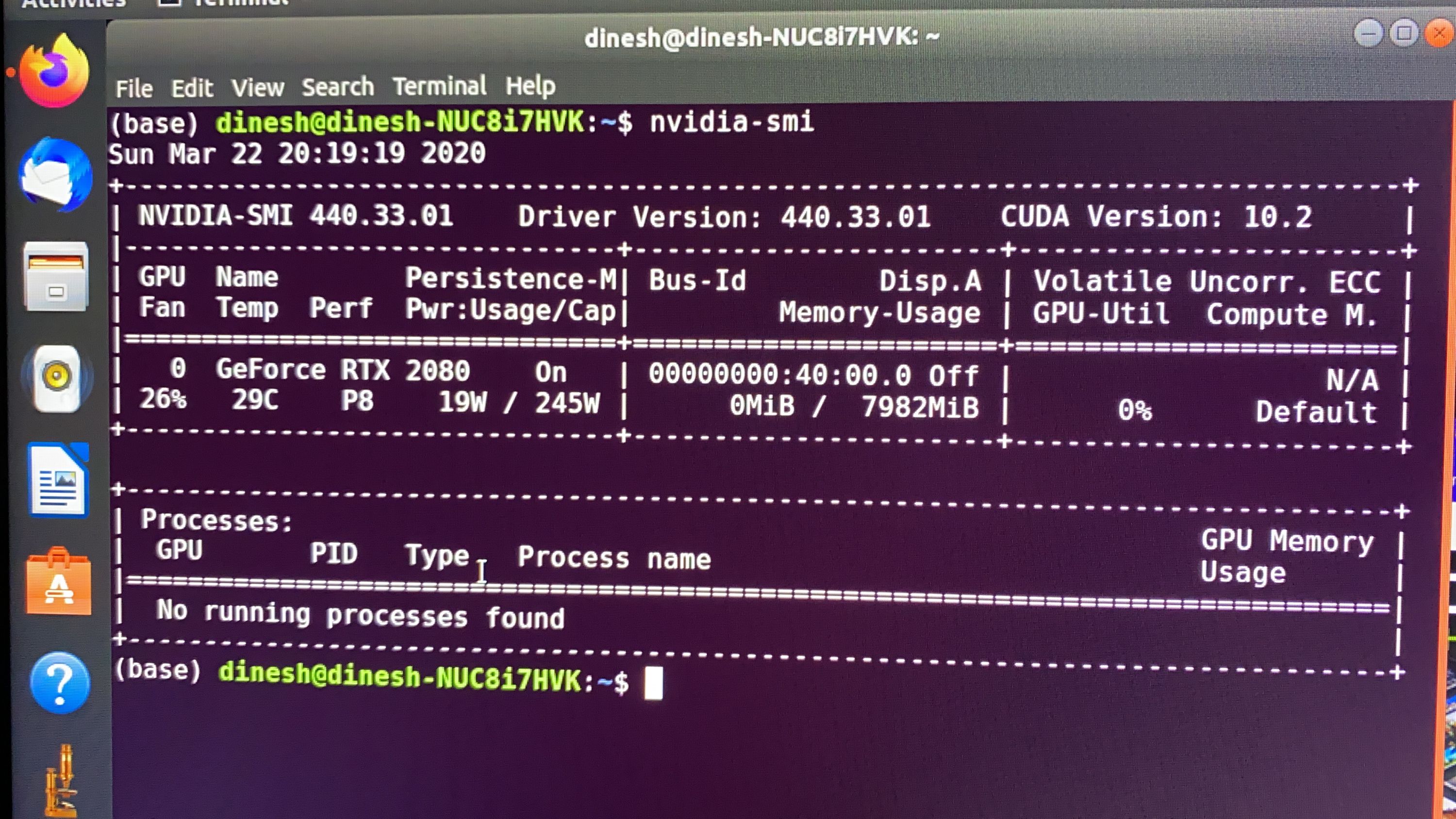The image size is (1456, 819).
Task: Click the typed nvidia-smi command
Action: click(732, 122)
